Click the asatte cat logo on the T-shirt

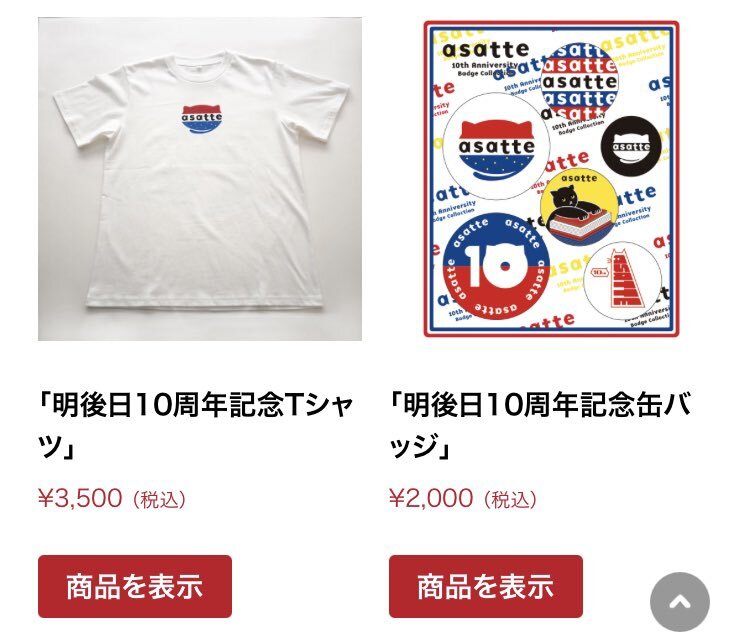pyautogui.click(x=202, y=120)
